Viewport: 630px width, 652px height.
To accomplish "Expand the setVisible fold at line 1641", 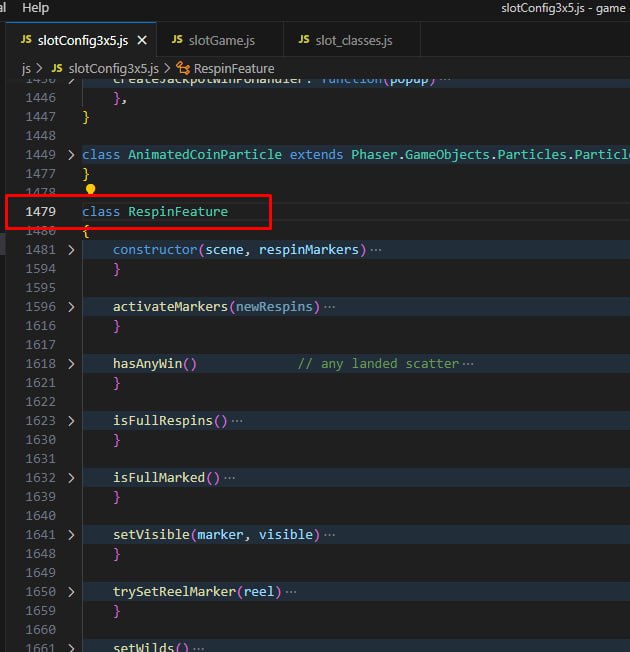I will [x=72, y=535].
